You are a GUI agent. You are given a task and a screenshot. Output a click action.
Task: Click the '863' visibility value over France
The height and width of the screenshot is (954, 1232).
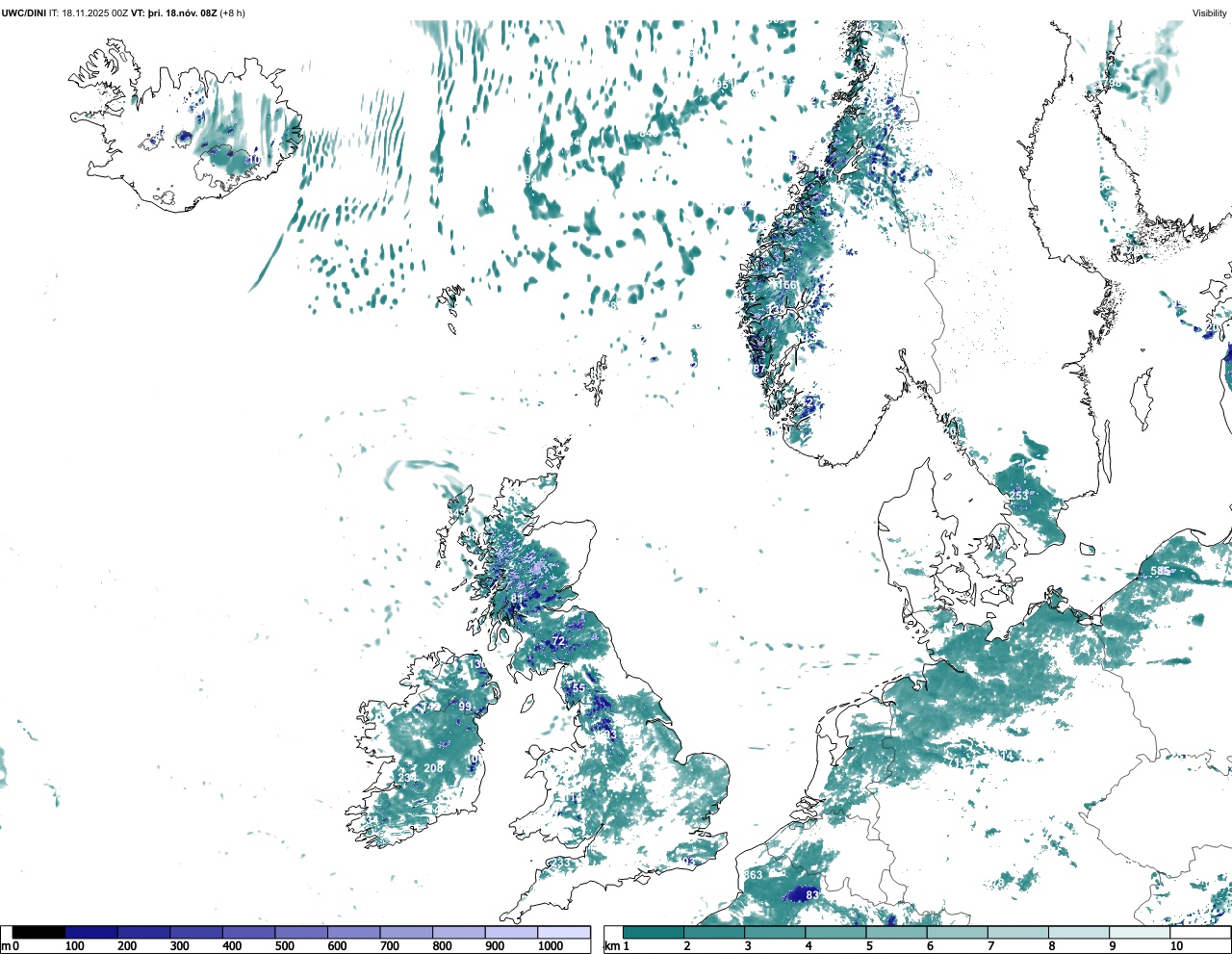[754, 875]
